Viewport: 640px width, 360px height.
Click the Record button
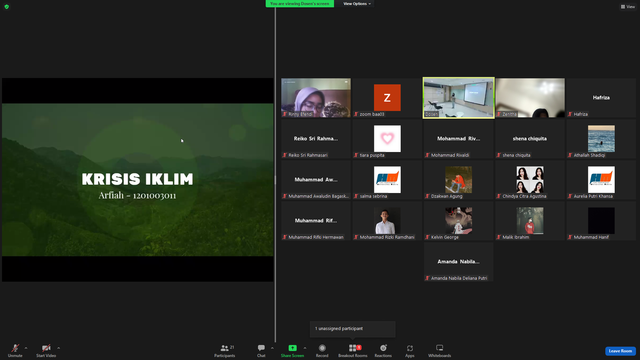(322, 350)
